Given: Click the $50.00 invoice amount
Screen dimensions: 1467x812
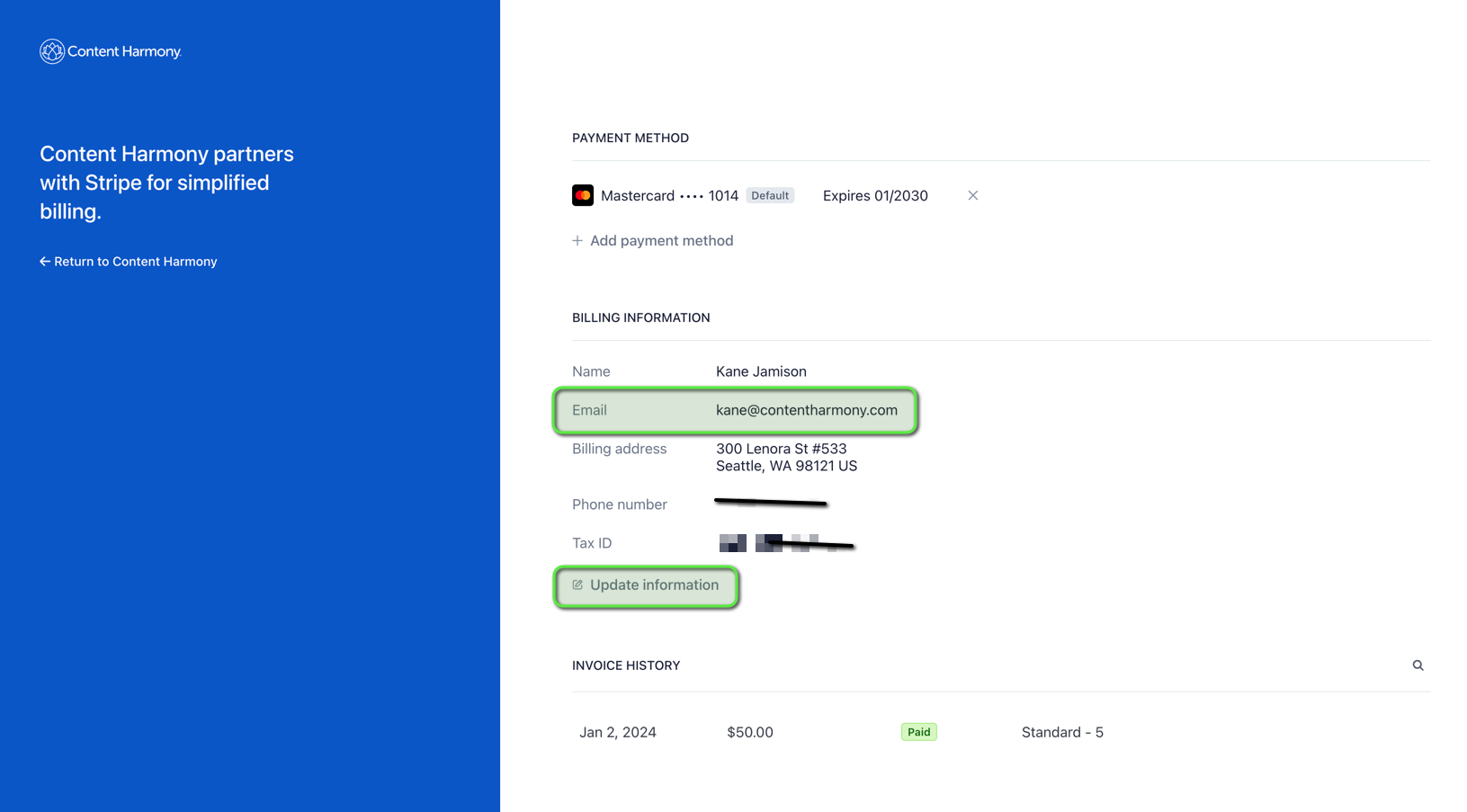Looking at the screenshot, I should click(x=750, y=732).
